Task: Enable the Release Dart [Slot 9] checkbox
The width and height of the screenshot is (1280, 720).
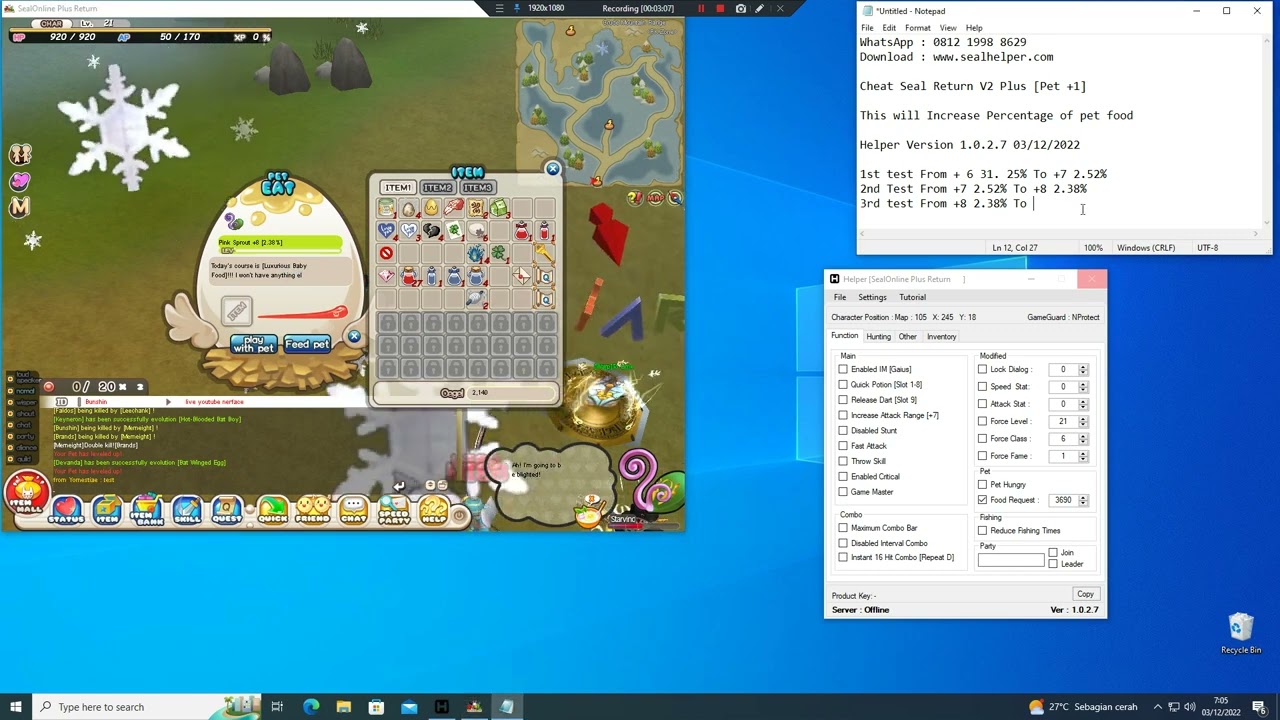Action: pos(843,400)
